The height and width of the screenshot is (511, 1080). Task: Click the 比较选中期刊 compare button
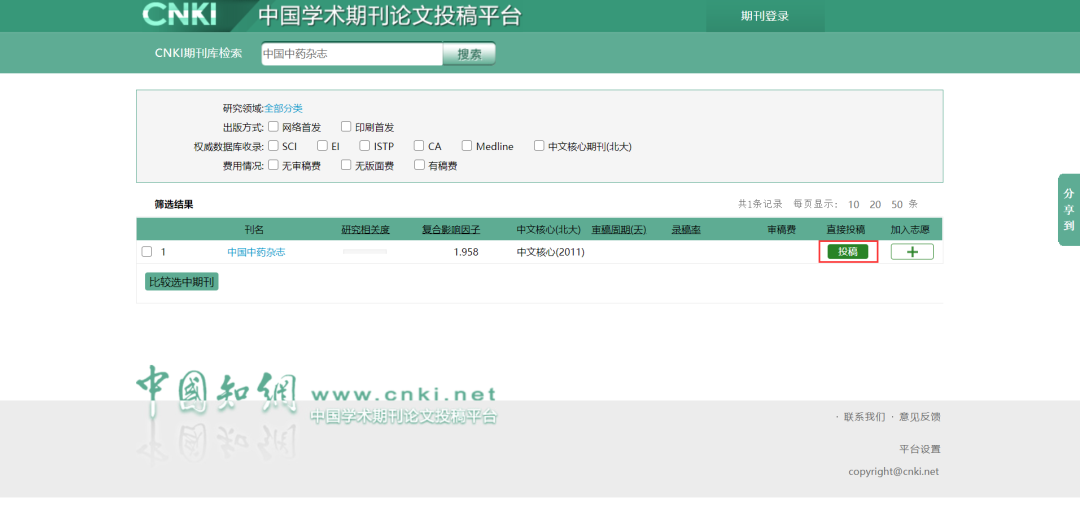point(182,282)
